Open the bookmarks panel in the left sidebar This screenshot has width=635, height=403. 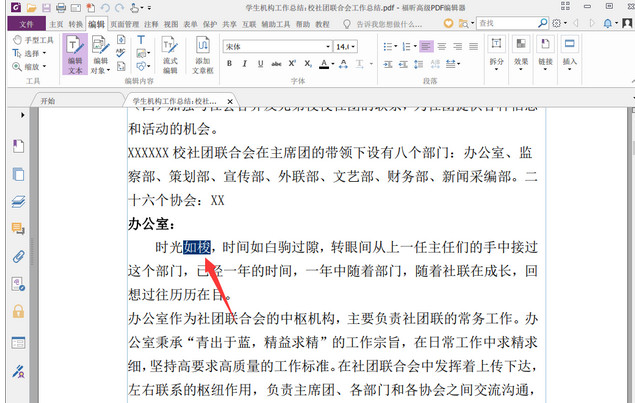(x=18, y=147)
